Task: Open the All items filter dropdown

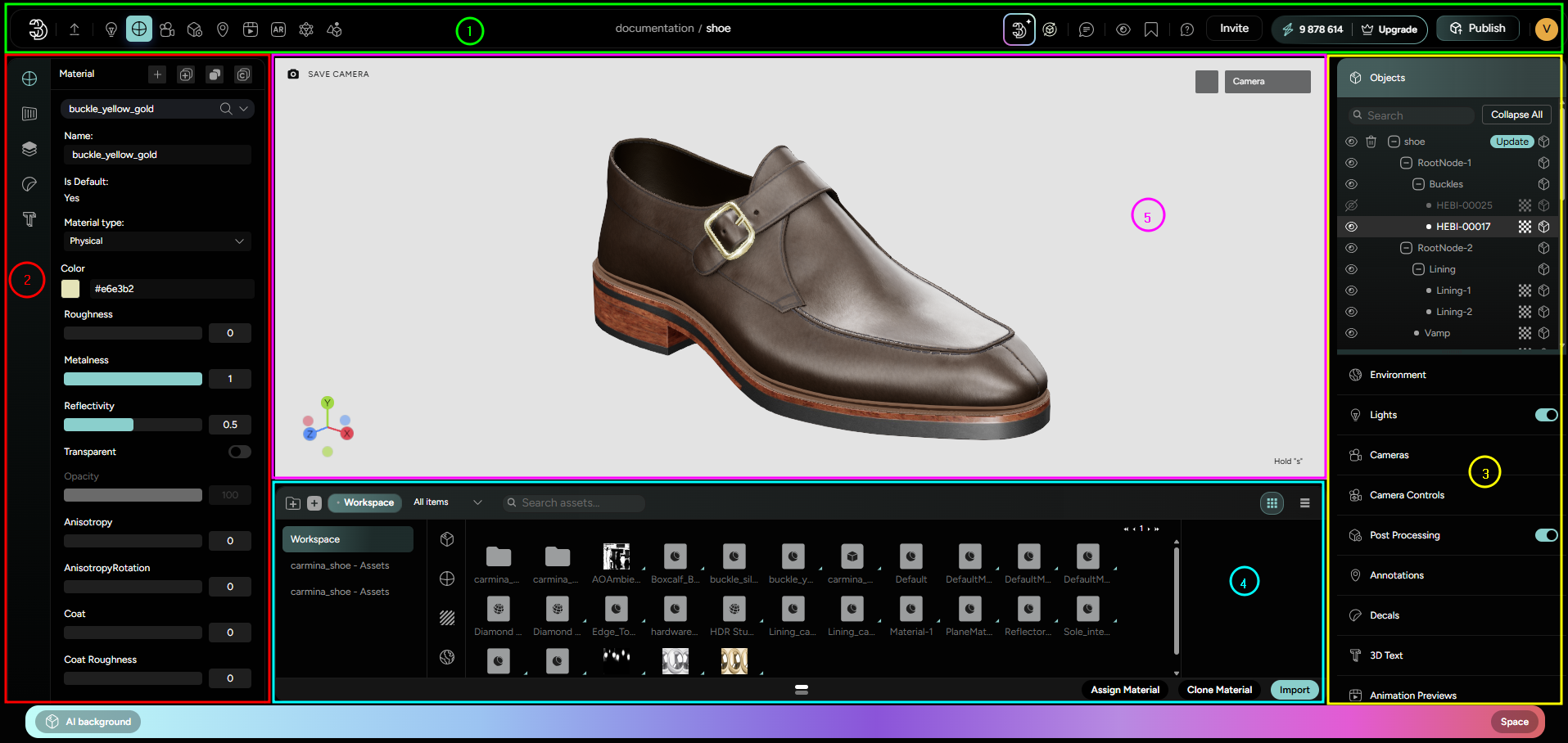Action: click(447, 502)
